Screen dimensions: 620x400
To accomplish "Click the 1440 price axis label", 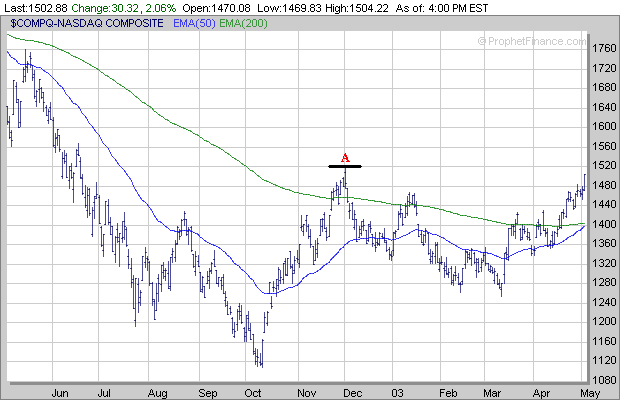I will pos(604,205).
